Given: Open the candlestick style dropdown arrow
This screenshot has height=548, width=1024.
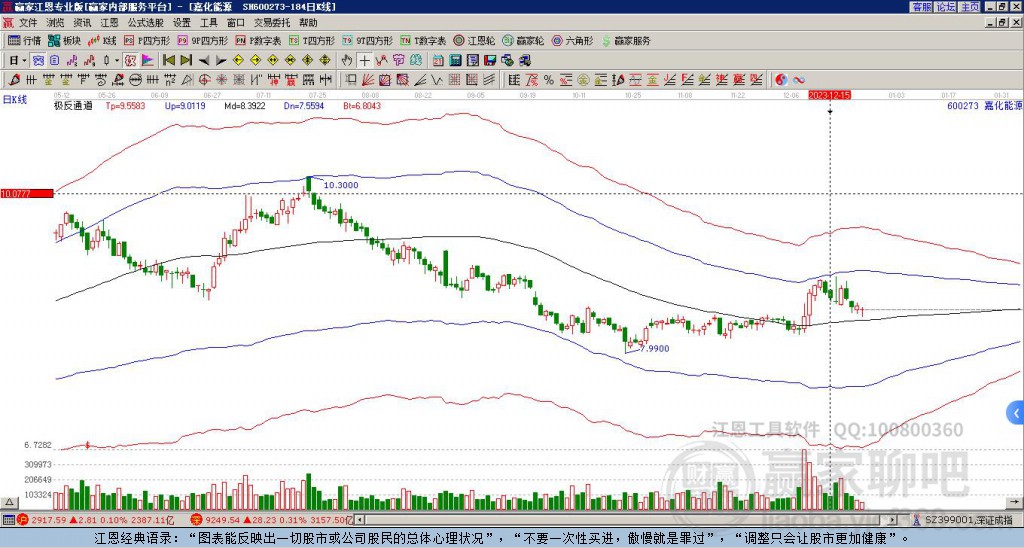Looking at the screenshot, I should pyautogui.click(x=117, y=60).
